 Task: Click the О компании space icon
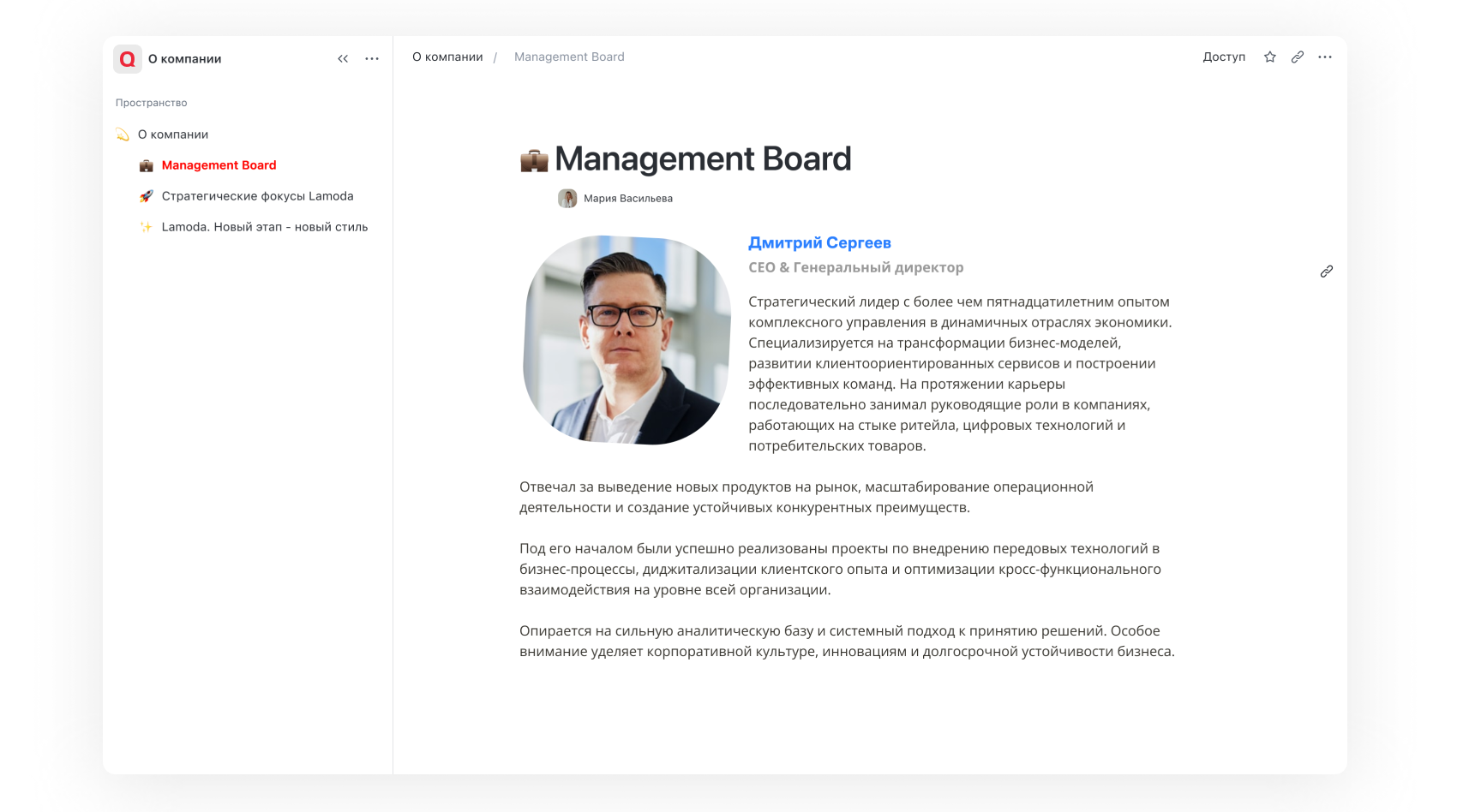(x=123, y=134)
